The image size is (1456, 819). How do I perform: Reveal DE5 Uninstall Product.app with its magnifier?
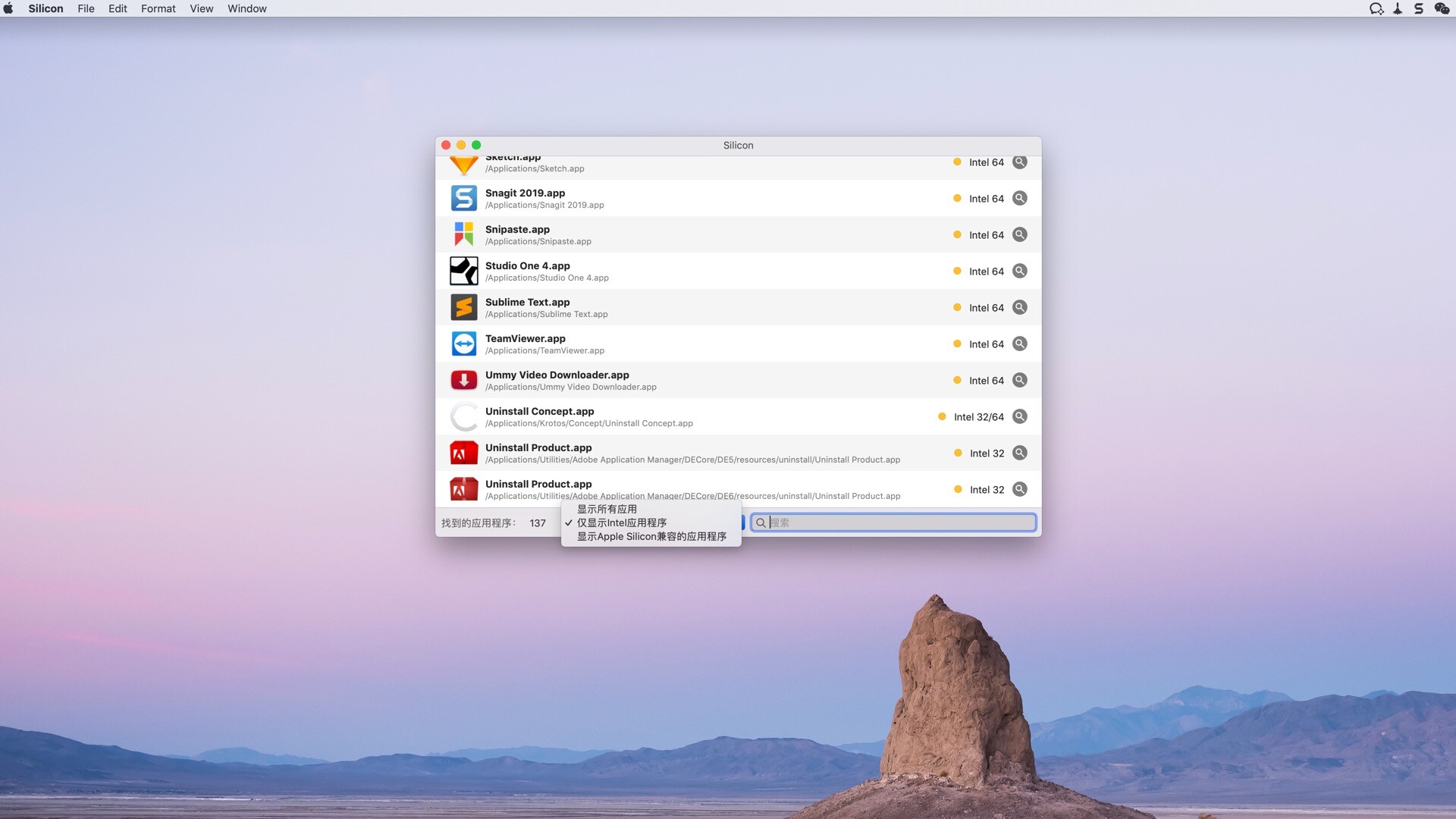coord(1020,453)
